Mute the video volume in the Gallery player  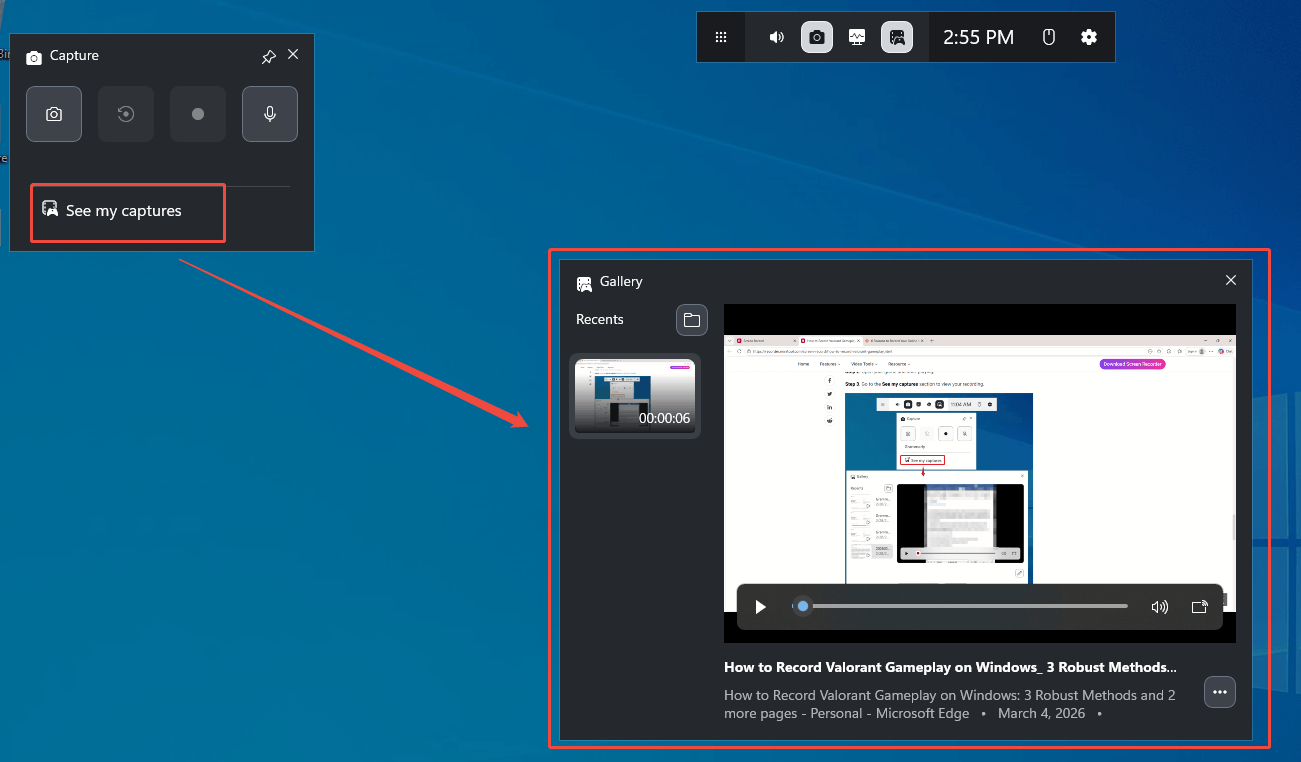coord(1160,607)
